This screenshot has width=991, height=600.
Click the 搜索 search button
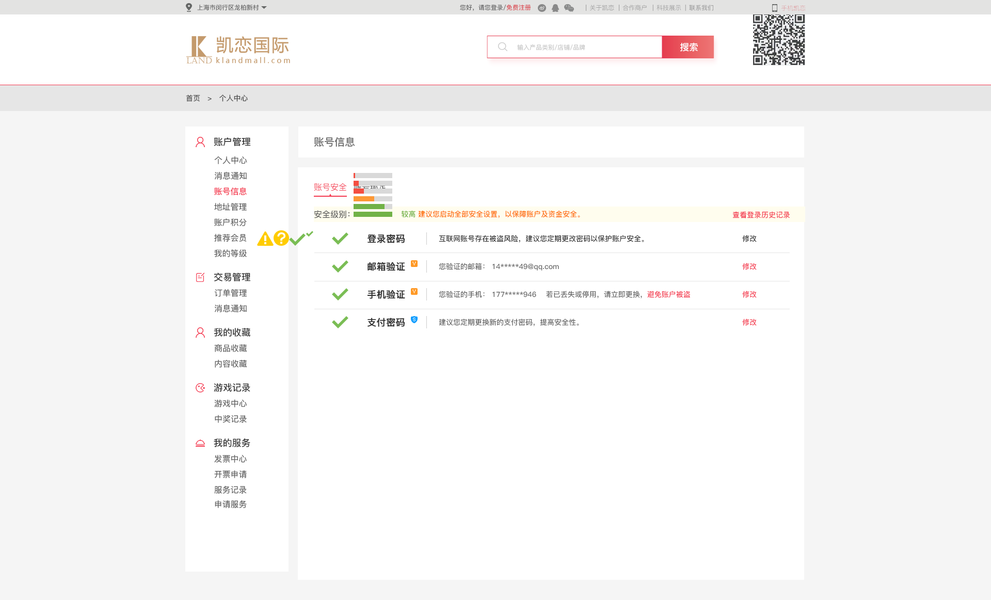tap(687, 46)
